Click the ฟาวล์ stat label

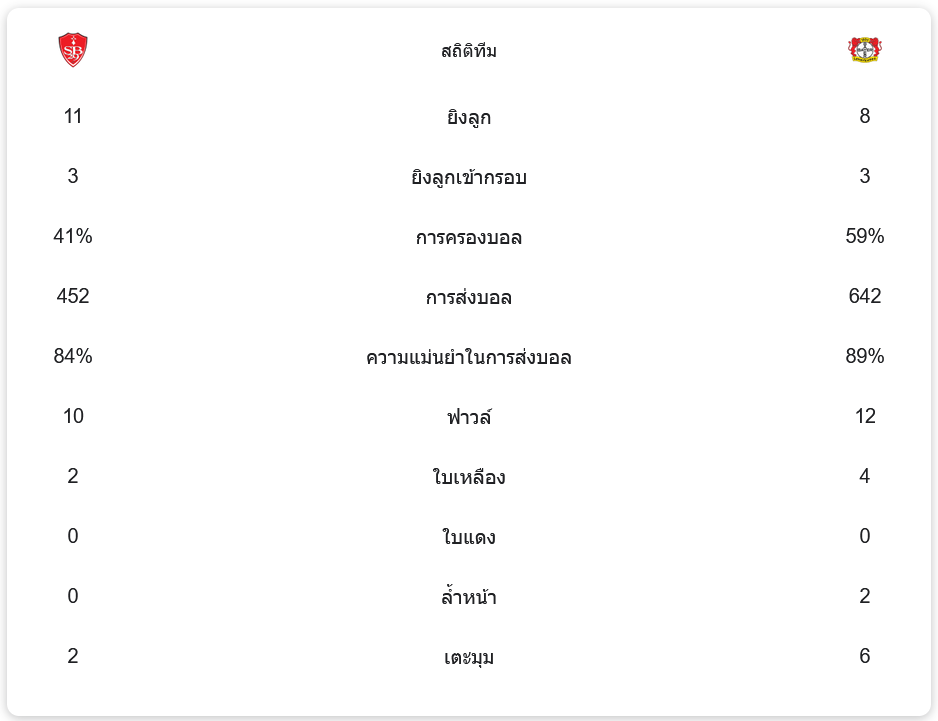(468, 417)
